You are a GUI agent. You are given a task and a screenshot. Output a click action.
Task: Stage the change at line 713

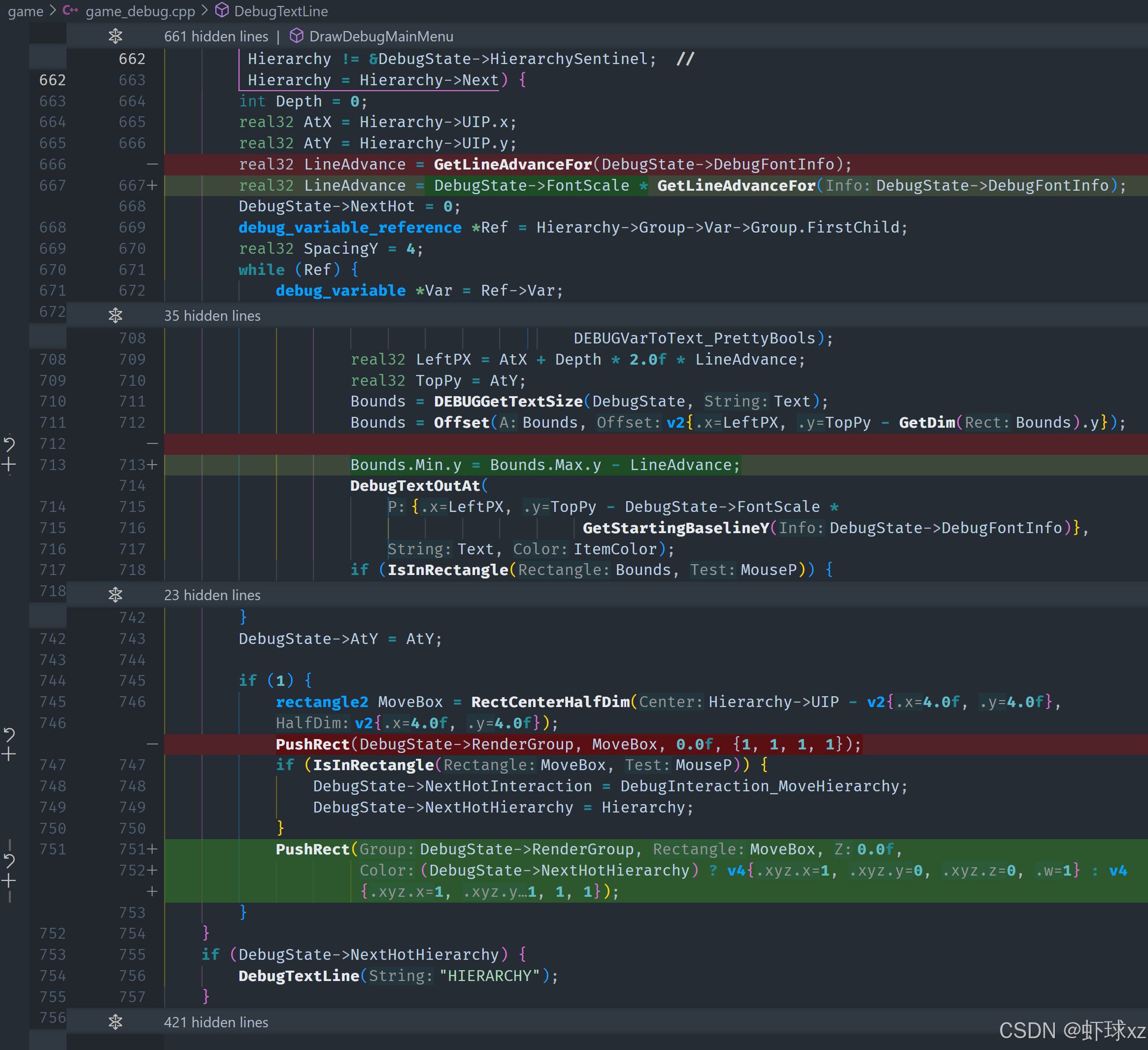click(8, 465)
